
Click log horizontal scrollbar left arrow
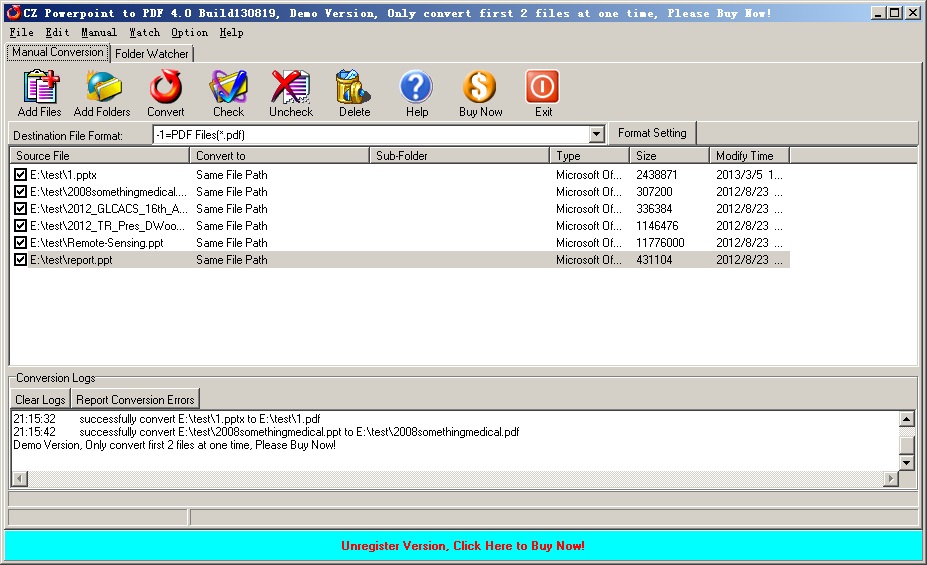pyautogui.click(x=20, y=478)
